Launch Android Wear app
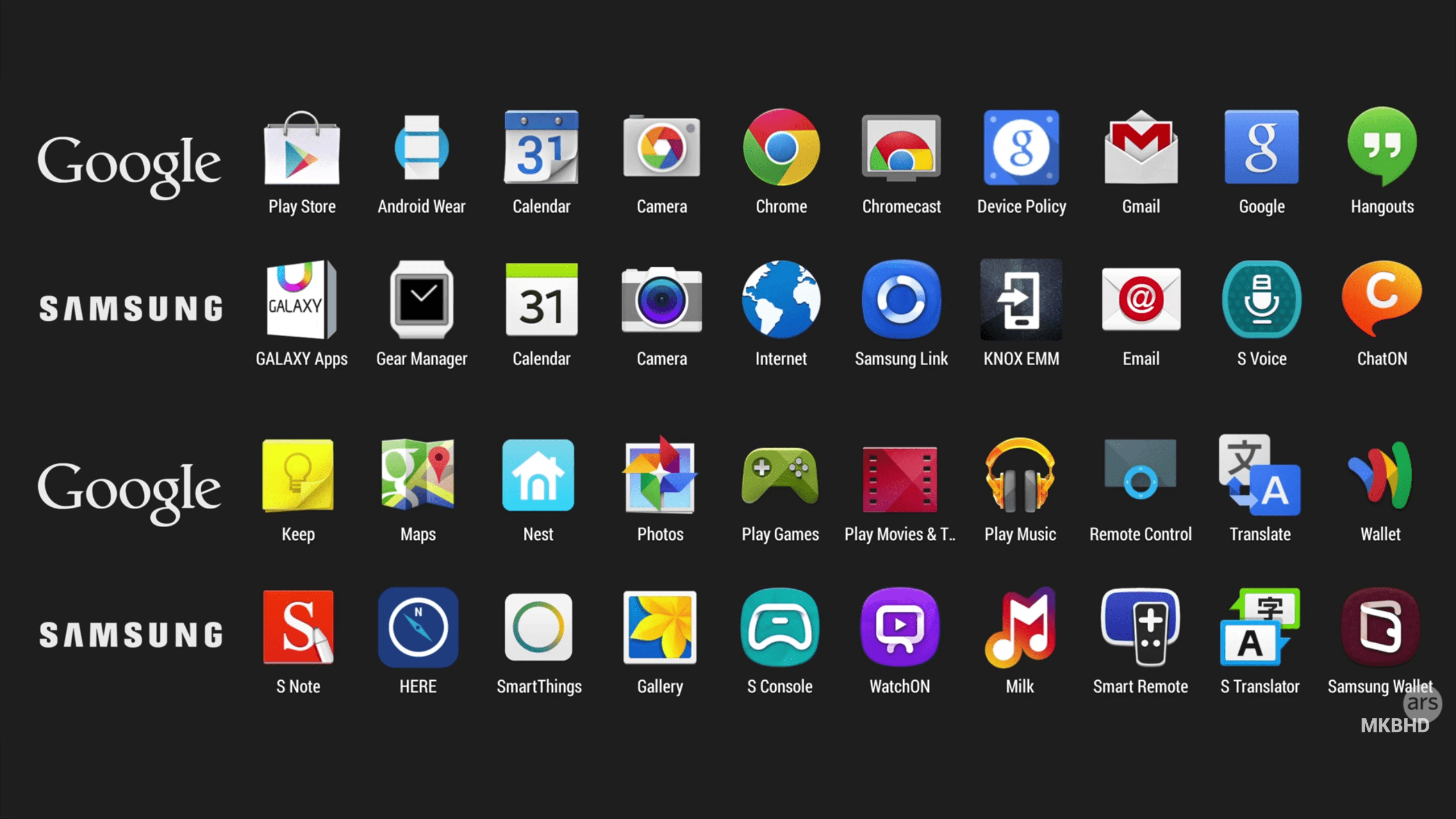The height and width of the screenshot is (819, 1456). [421, 148]
